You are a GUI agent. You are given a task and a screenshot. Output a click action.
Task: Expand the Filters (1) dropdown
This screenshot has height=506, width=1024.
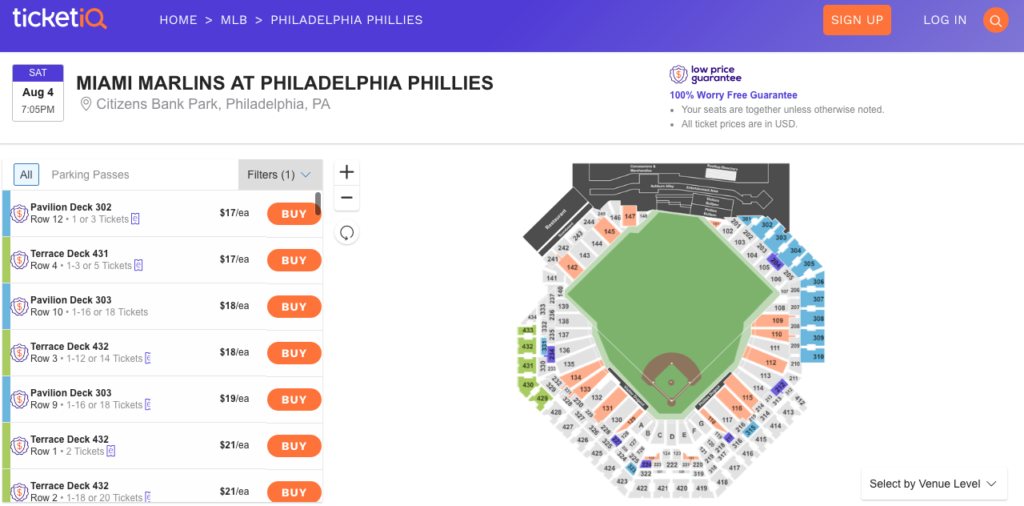(280, 175)
